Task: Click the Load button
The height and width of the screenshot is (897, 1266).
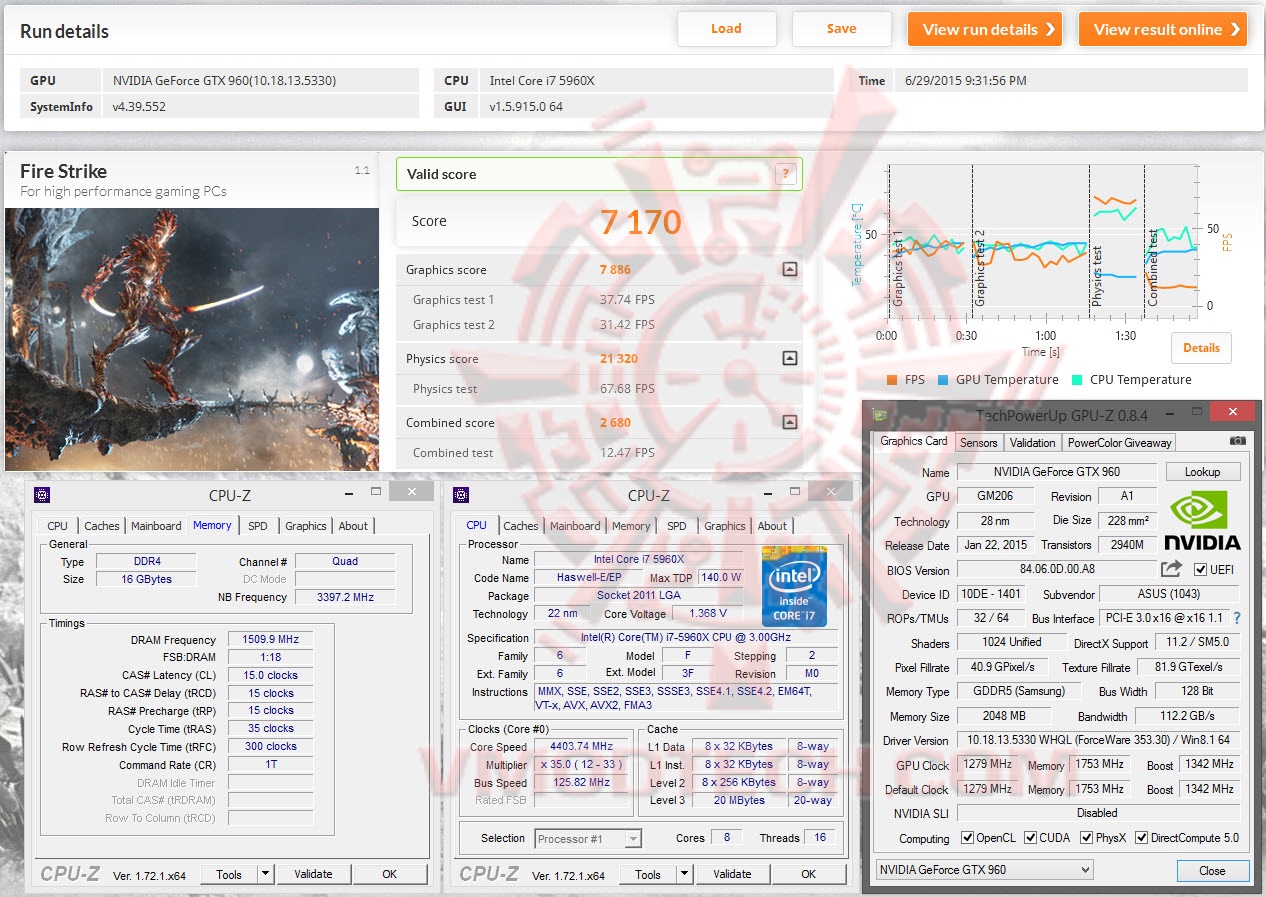Action: 726,29
